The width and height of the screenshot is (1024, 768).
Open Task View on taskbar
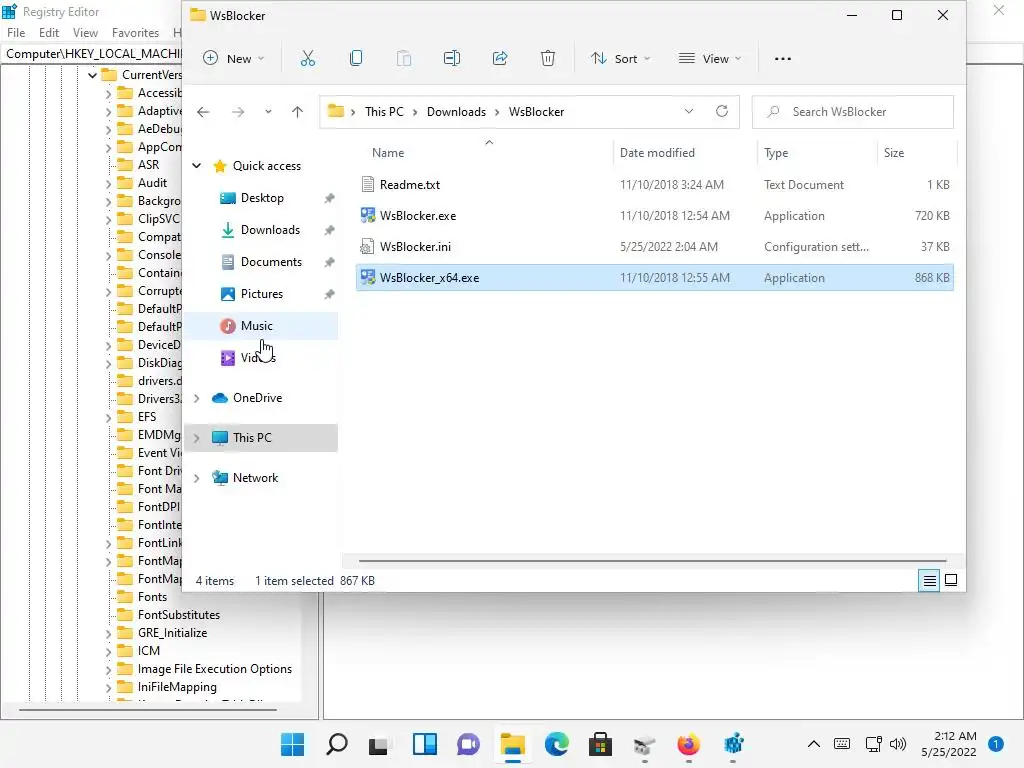pyautogui.click(x=379, y=744)
